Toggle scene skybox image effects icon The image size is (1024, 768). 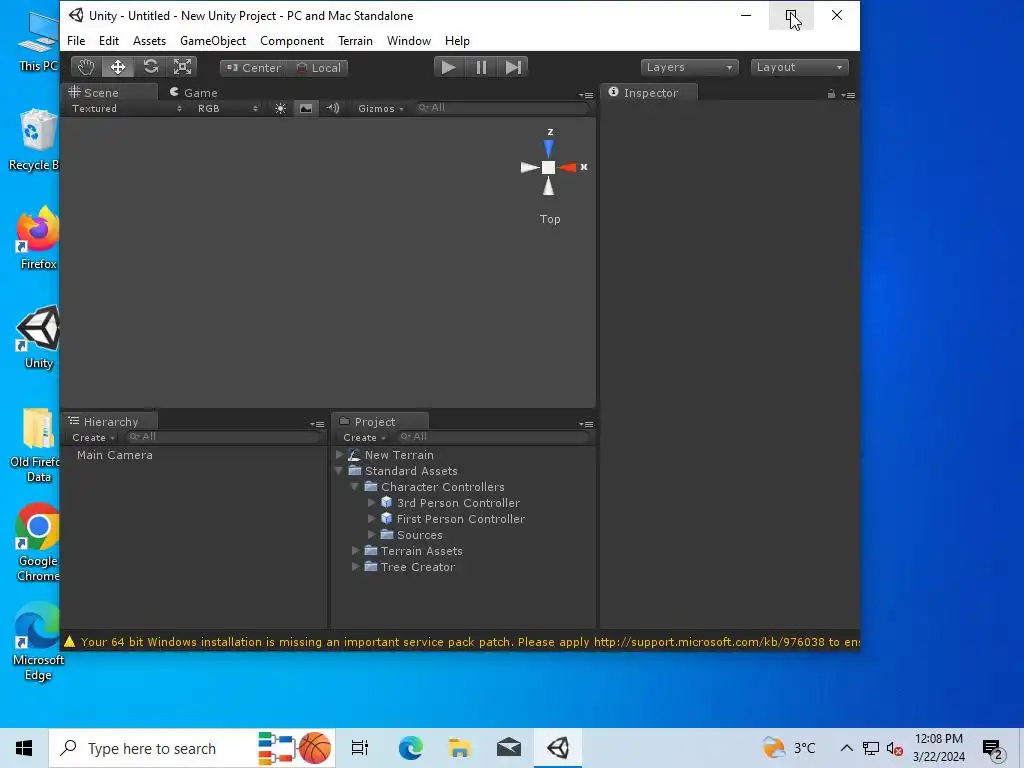pos(306,108)
